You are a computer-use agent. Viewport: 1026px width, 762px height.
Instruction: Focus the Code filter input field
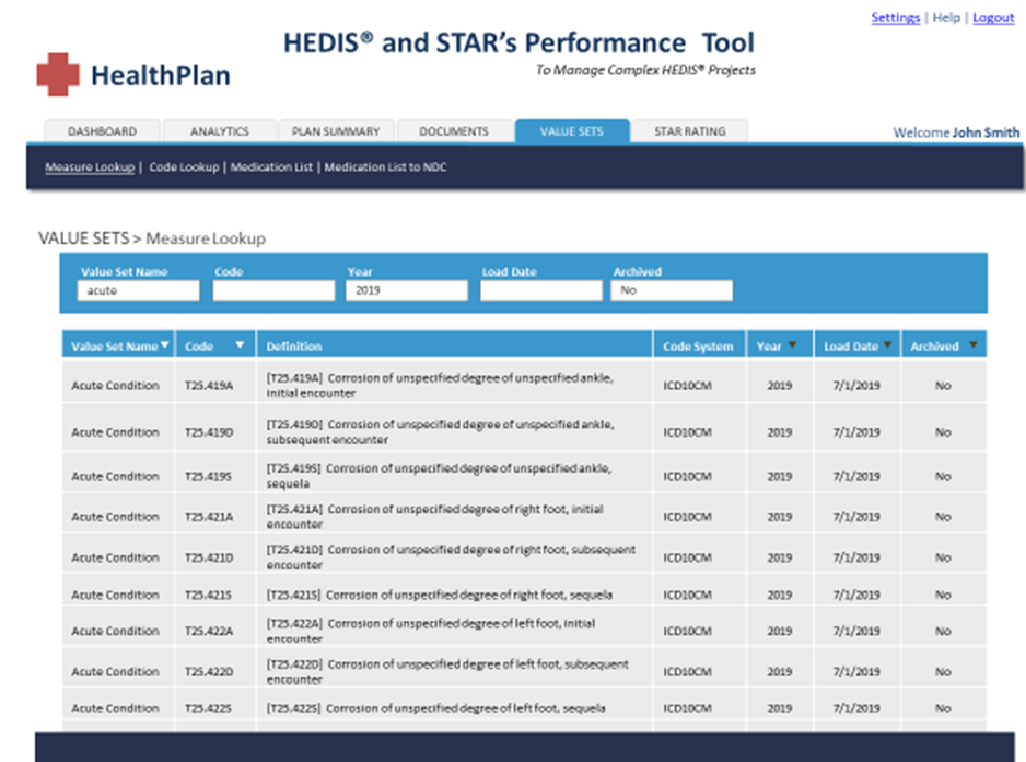273,291
